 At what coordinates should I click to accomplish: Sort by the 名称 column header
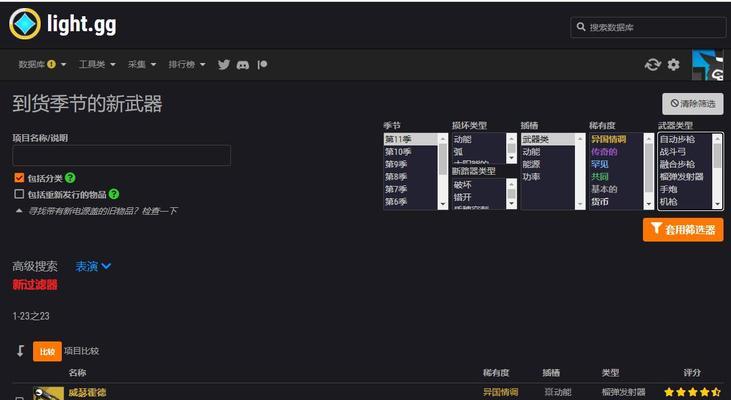[77, 373]
